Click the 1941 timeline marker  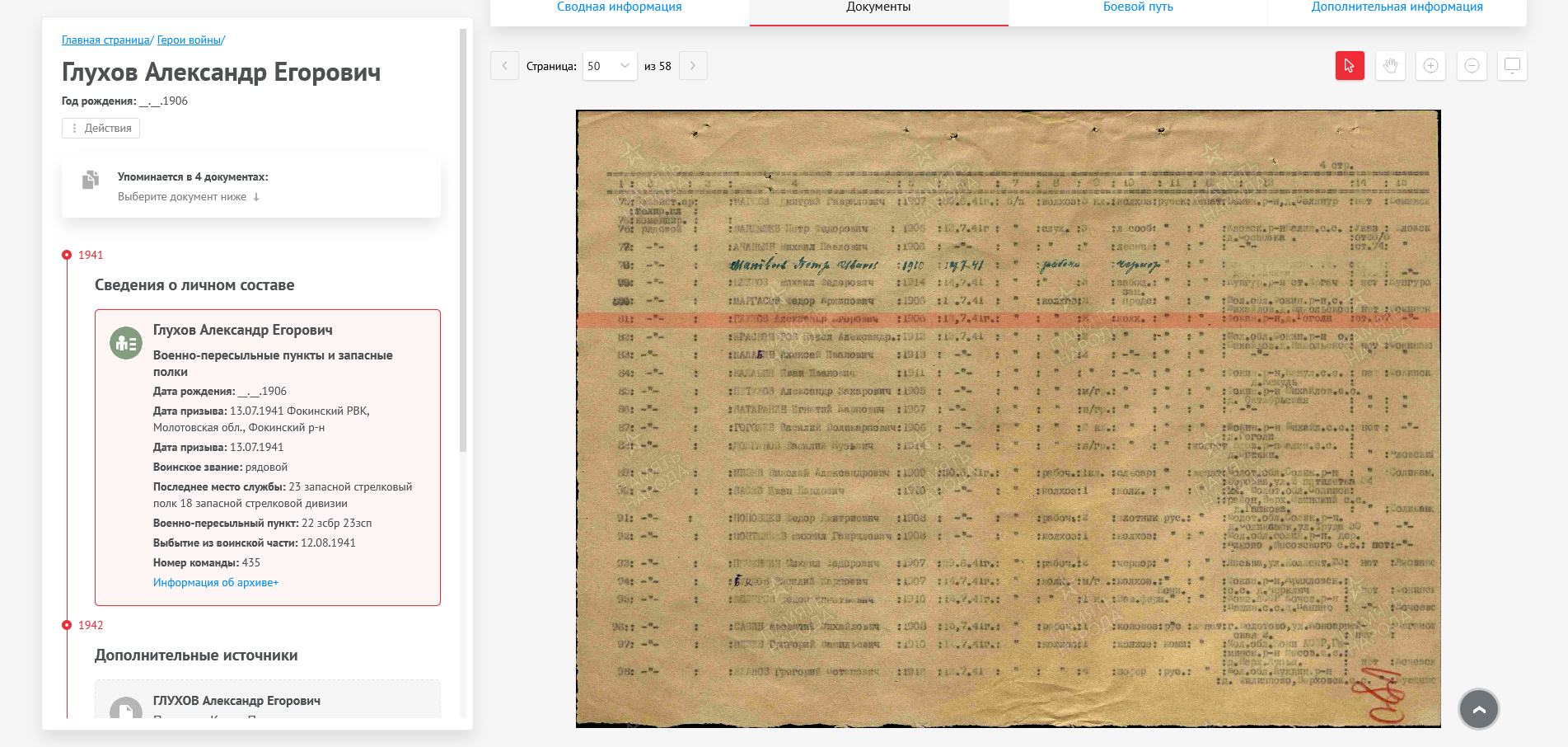coord(67,255)
